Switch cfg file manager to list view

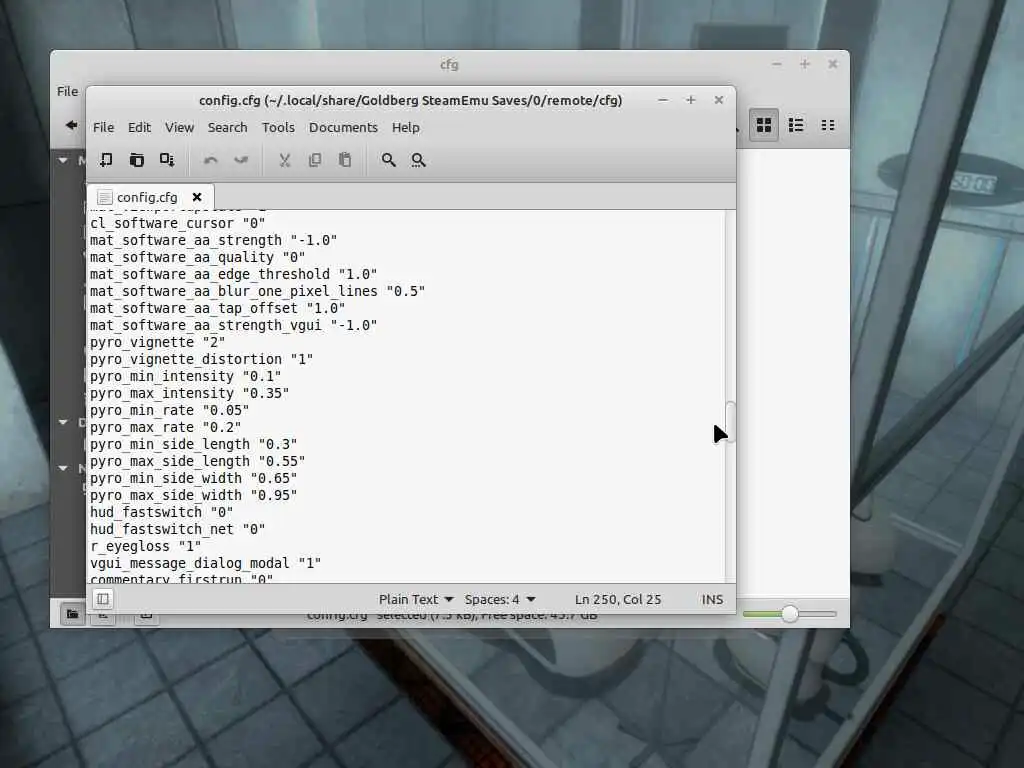click(x=795, y=125)
